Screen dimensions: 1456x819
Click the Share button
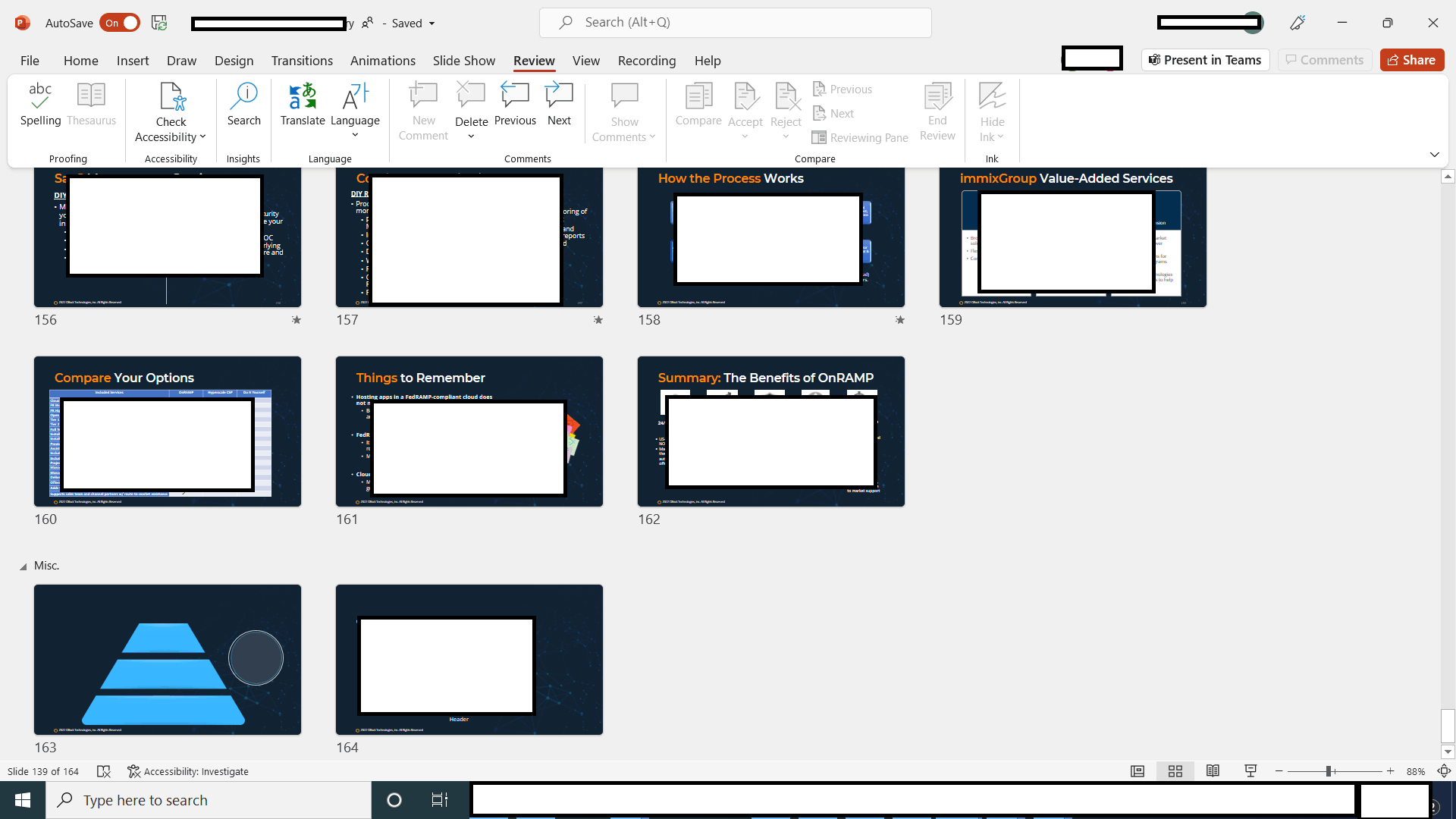pos(1411,60)
